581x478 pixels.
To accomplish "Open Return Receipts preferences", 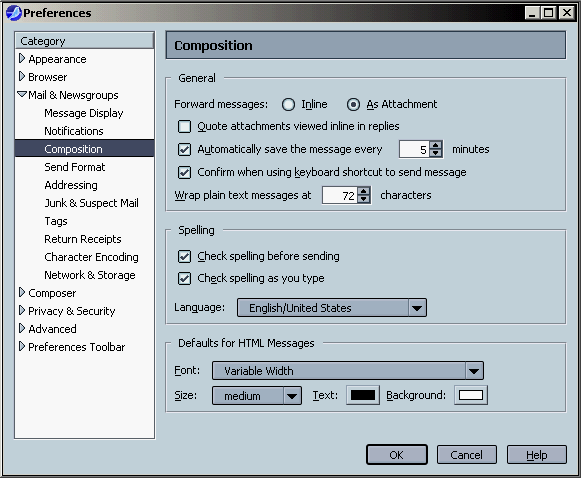I will point(83,239).
